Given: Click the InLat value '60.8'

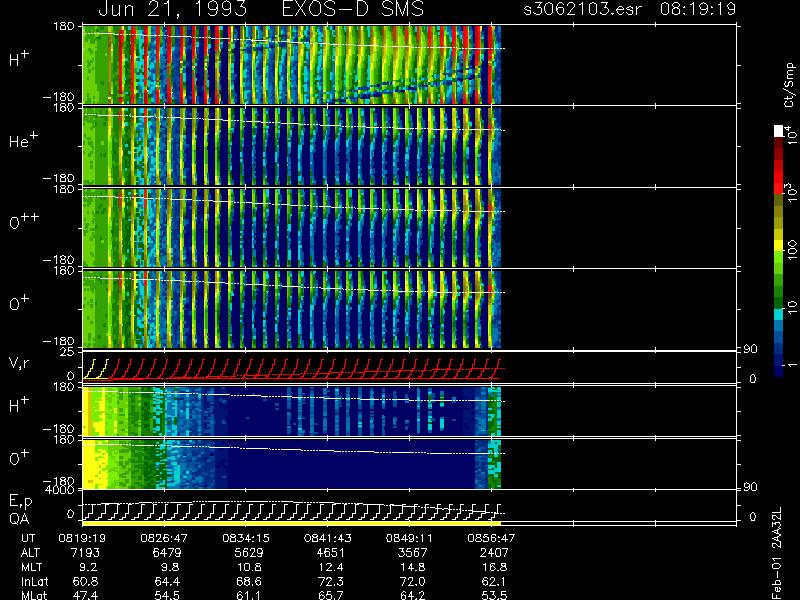Looking at the screenshot, I should tap(86, 581).
